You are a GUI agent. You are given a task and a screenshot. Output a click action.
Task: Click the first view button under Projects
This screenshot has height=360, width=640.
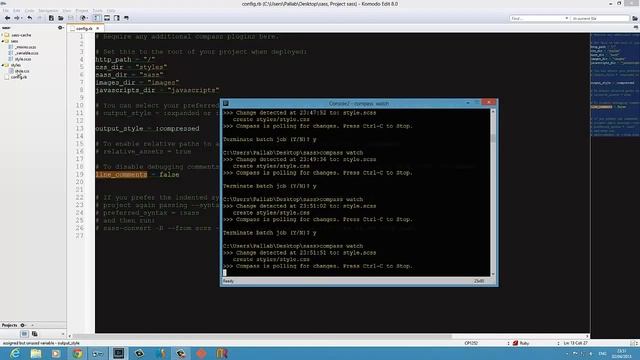coord(24,334)
